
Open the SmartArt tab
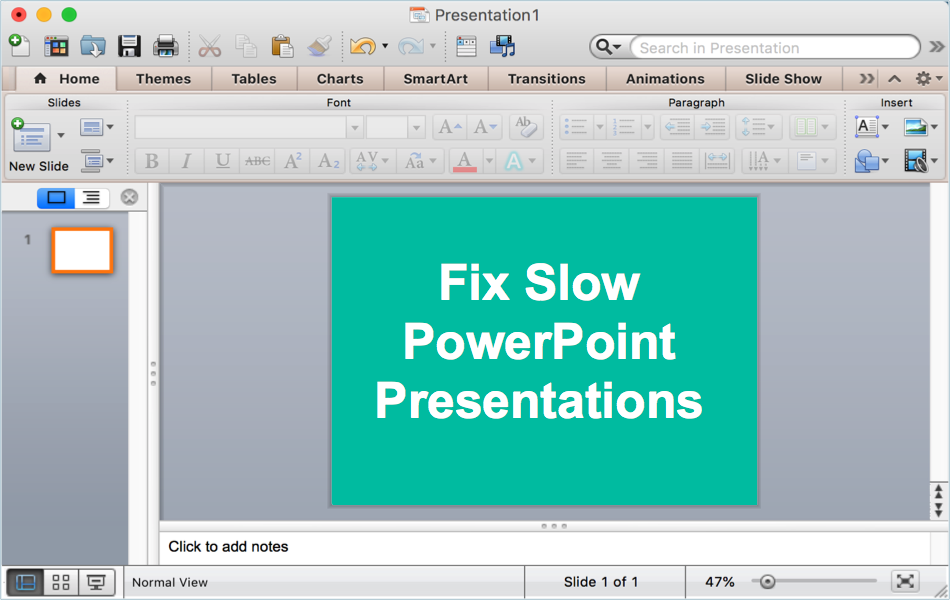(436, 79)
